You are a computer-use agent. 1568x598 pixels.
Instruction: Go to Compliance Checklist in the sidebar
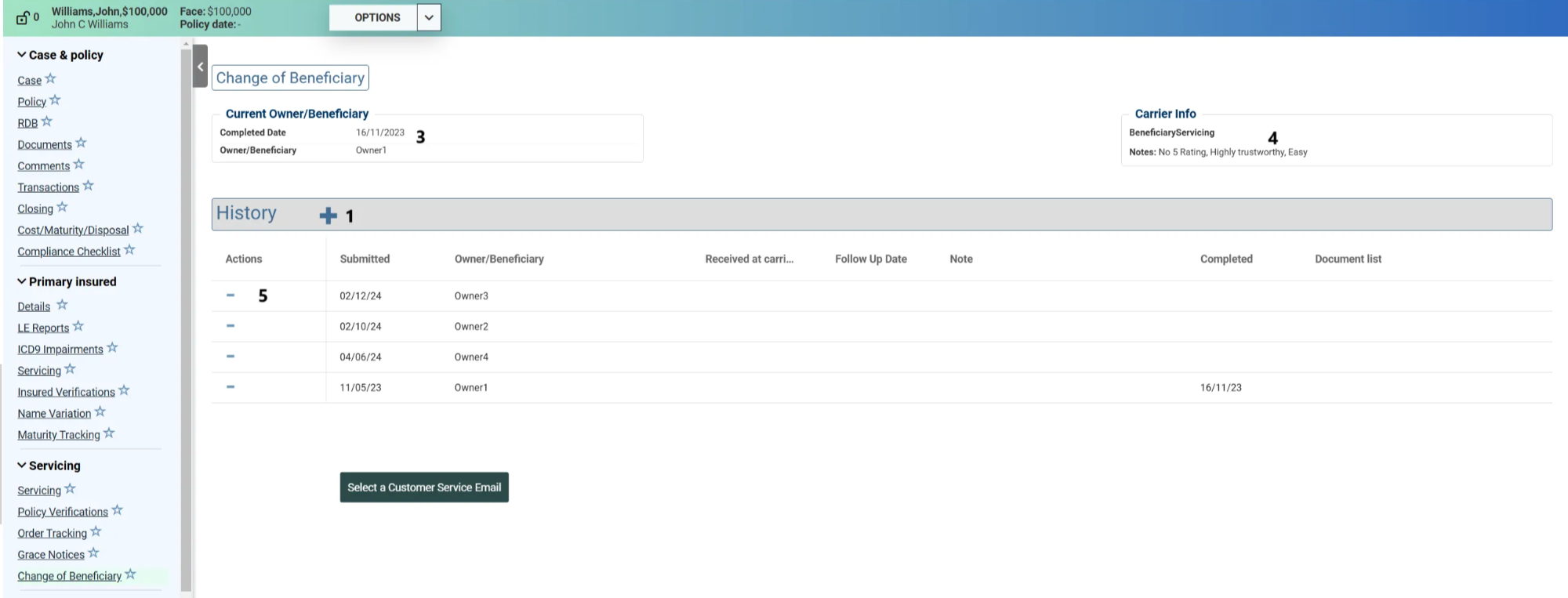(69, 252)
